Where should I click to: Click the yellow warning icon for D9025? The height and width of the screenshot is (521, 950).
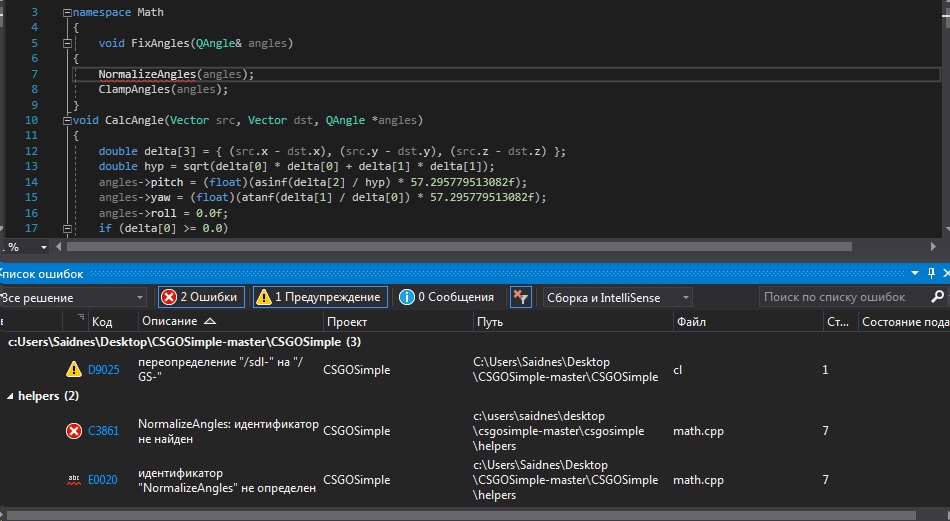74,369
